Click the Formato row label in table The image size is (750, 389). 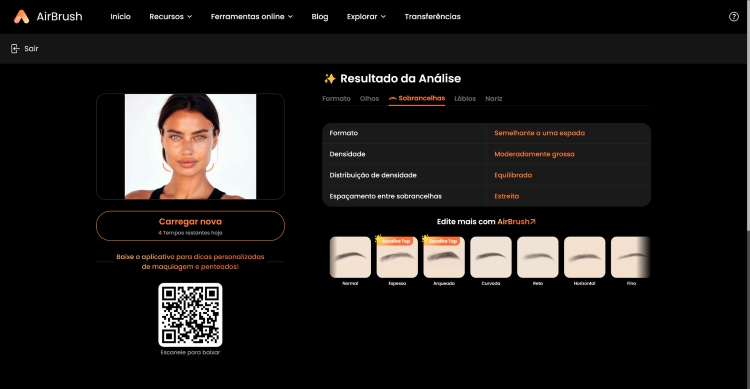[343, 133]
